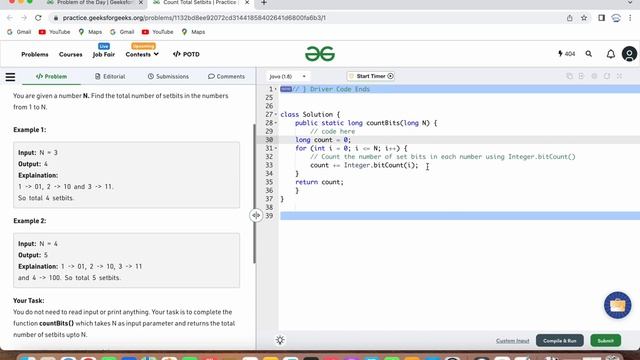640x360 pixels.
Task: Click Start Timer toggle
Action: [x=371, y=76]
